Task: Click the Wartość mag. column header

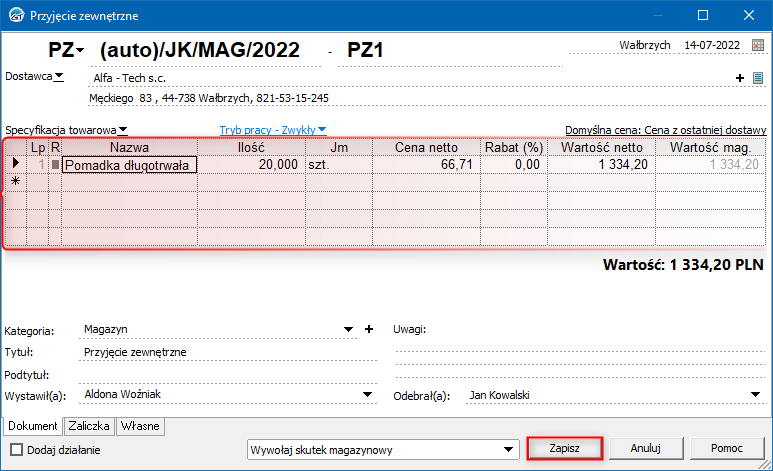Action: tap(710, 147)
